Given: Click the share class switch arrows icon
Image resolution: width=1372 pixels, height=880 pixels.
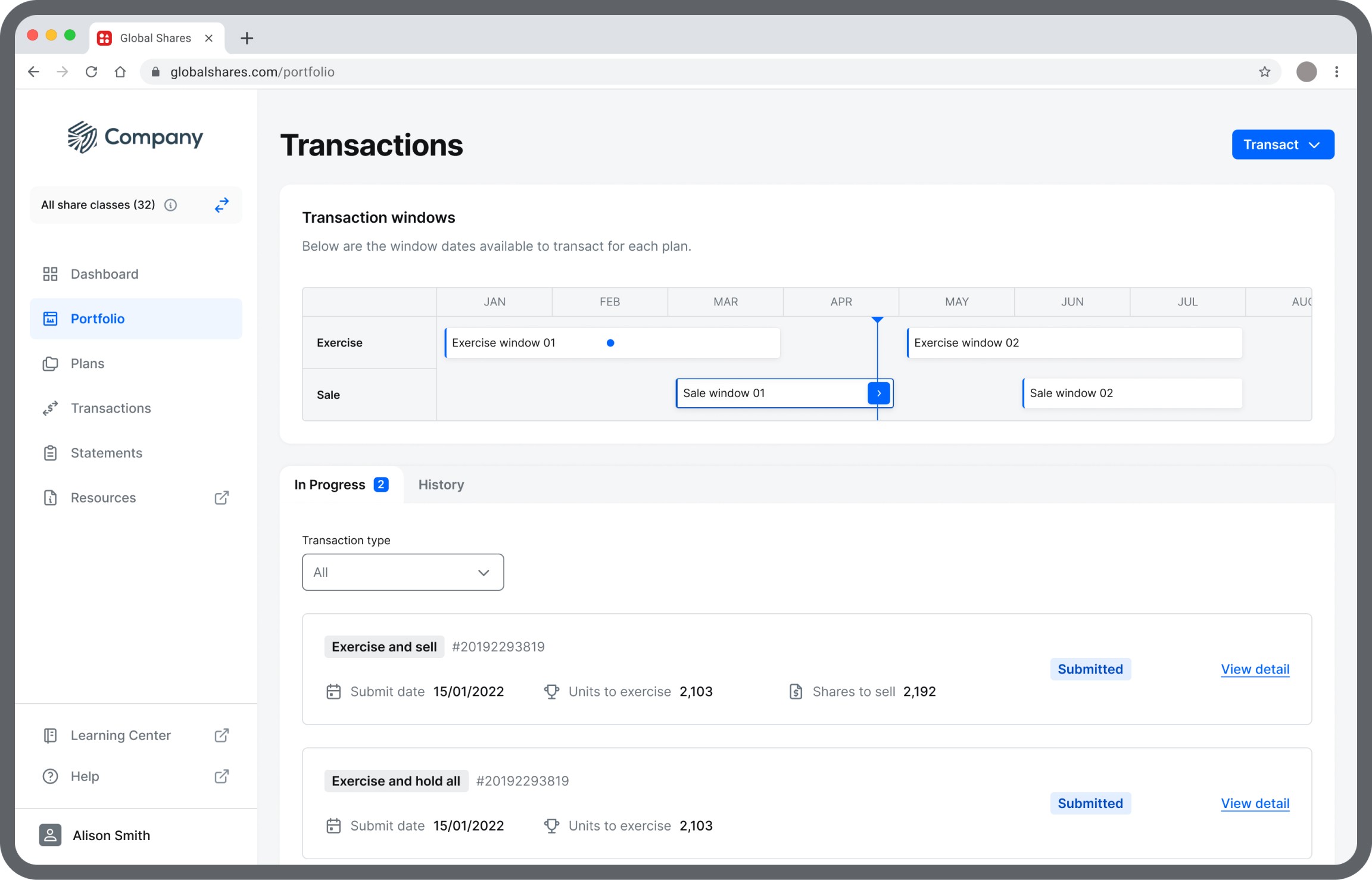Looking at the screenshot, I should [x=222, y=205].
